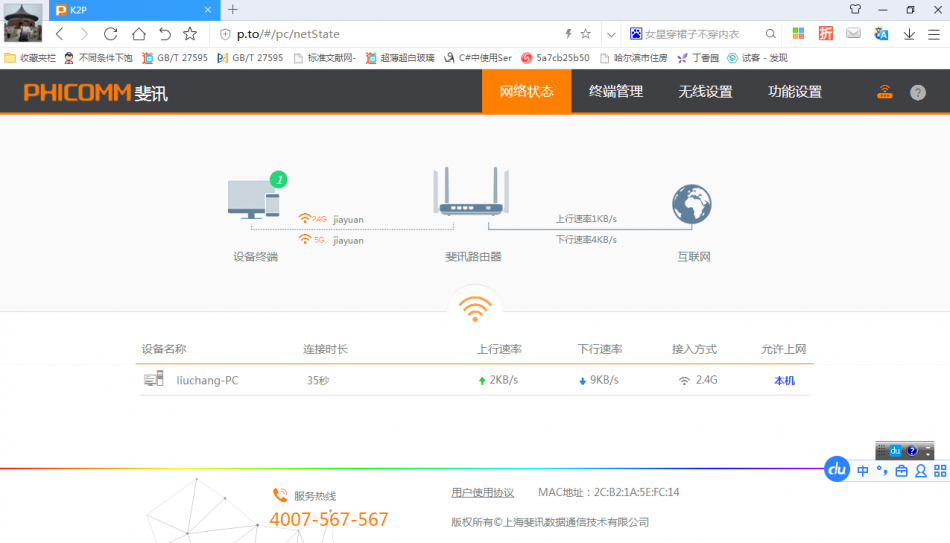950x543 pixels.
Task: Reload the page with refresh icon
Action: click(x=110, y=34)
